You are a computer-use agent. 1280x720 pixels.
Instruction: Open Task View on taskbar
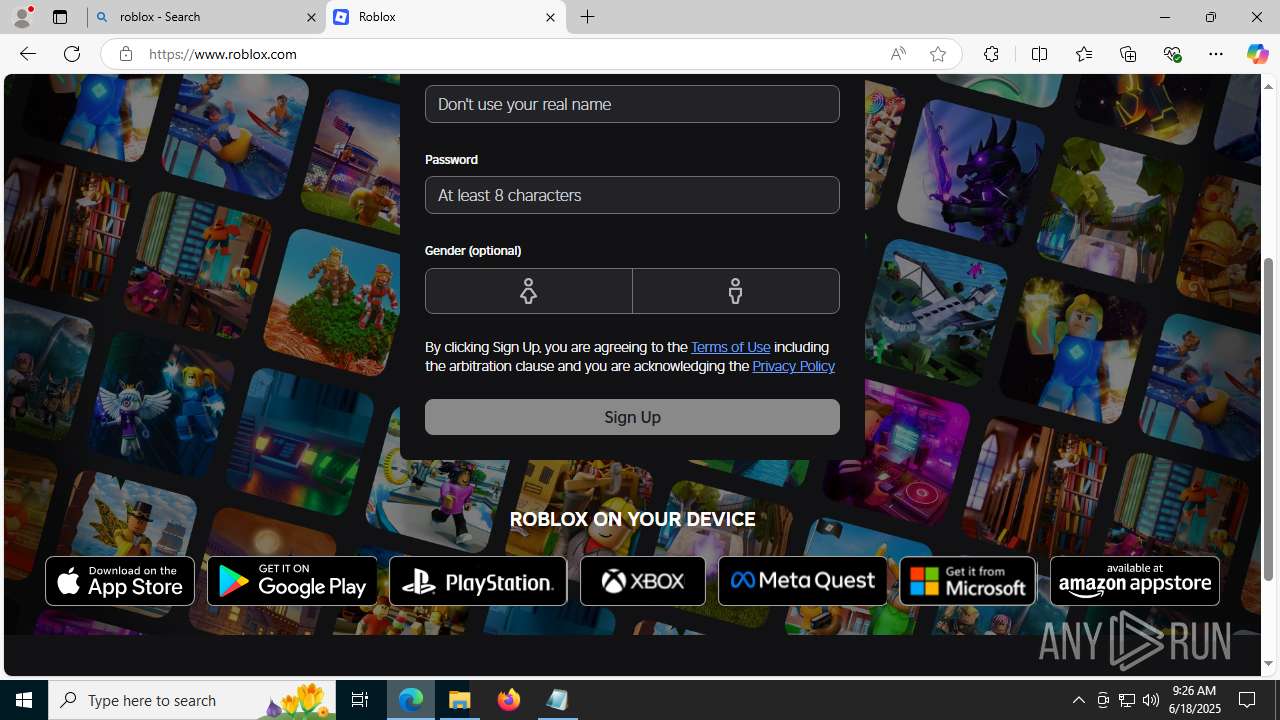pyautogui.click(x=360, y=700)
